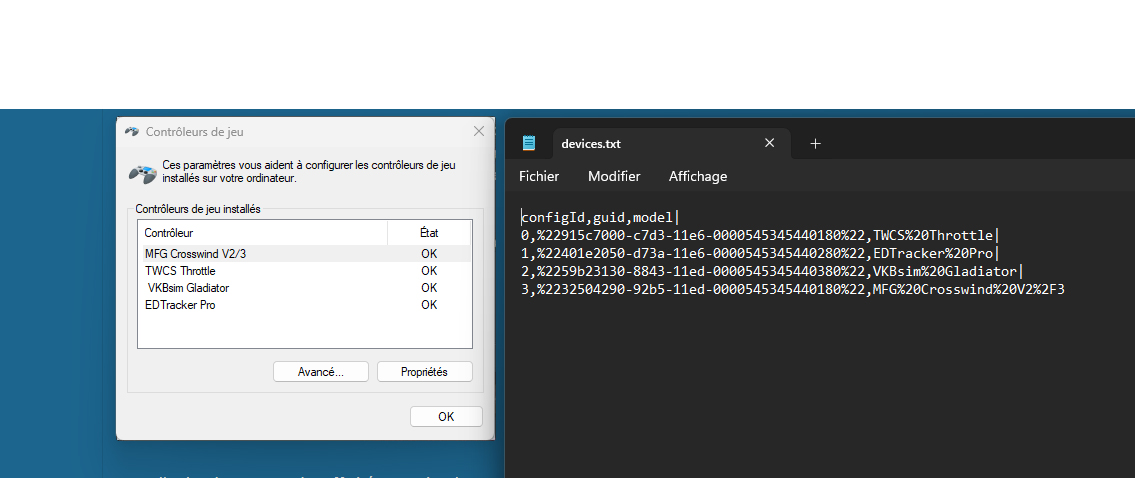Sort list by Contrôleur column header

click(263, 232)
